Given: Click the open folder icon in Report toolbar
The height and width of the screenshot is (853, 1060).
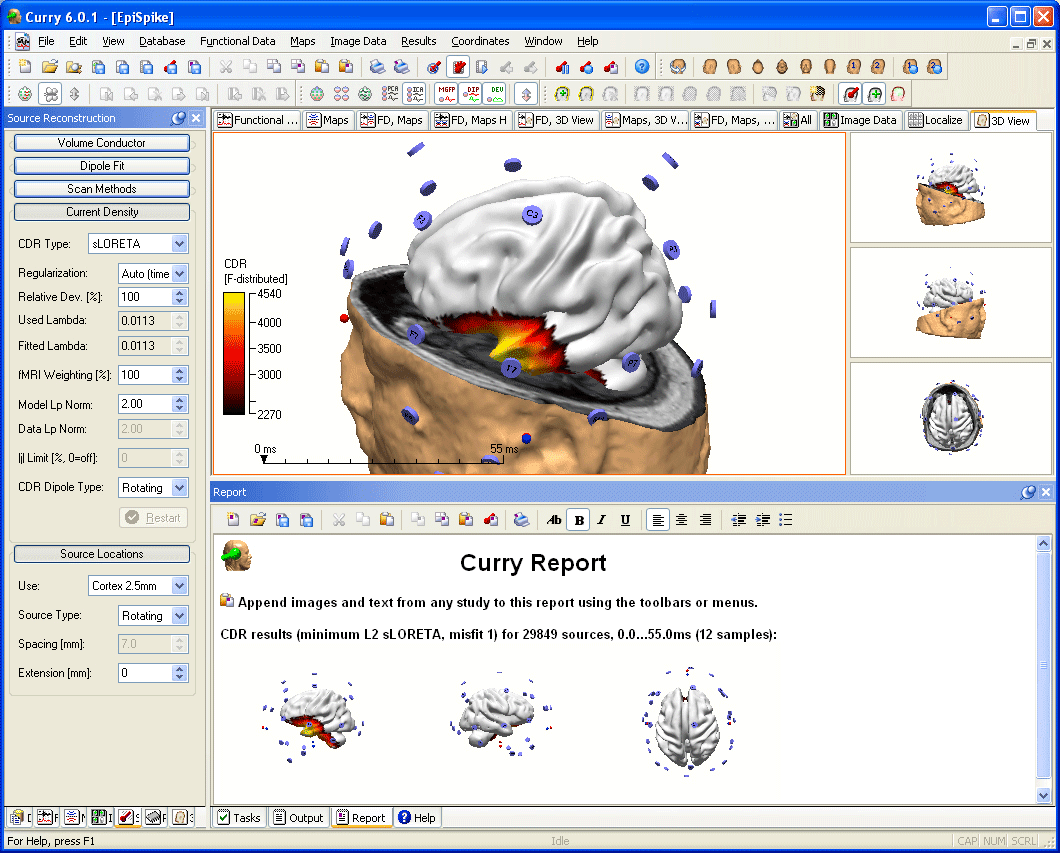Looking at the screenshot, I should pos(257,520).
